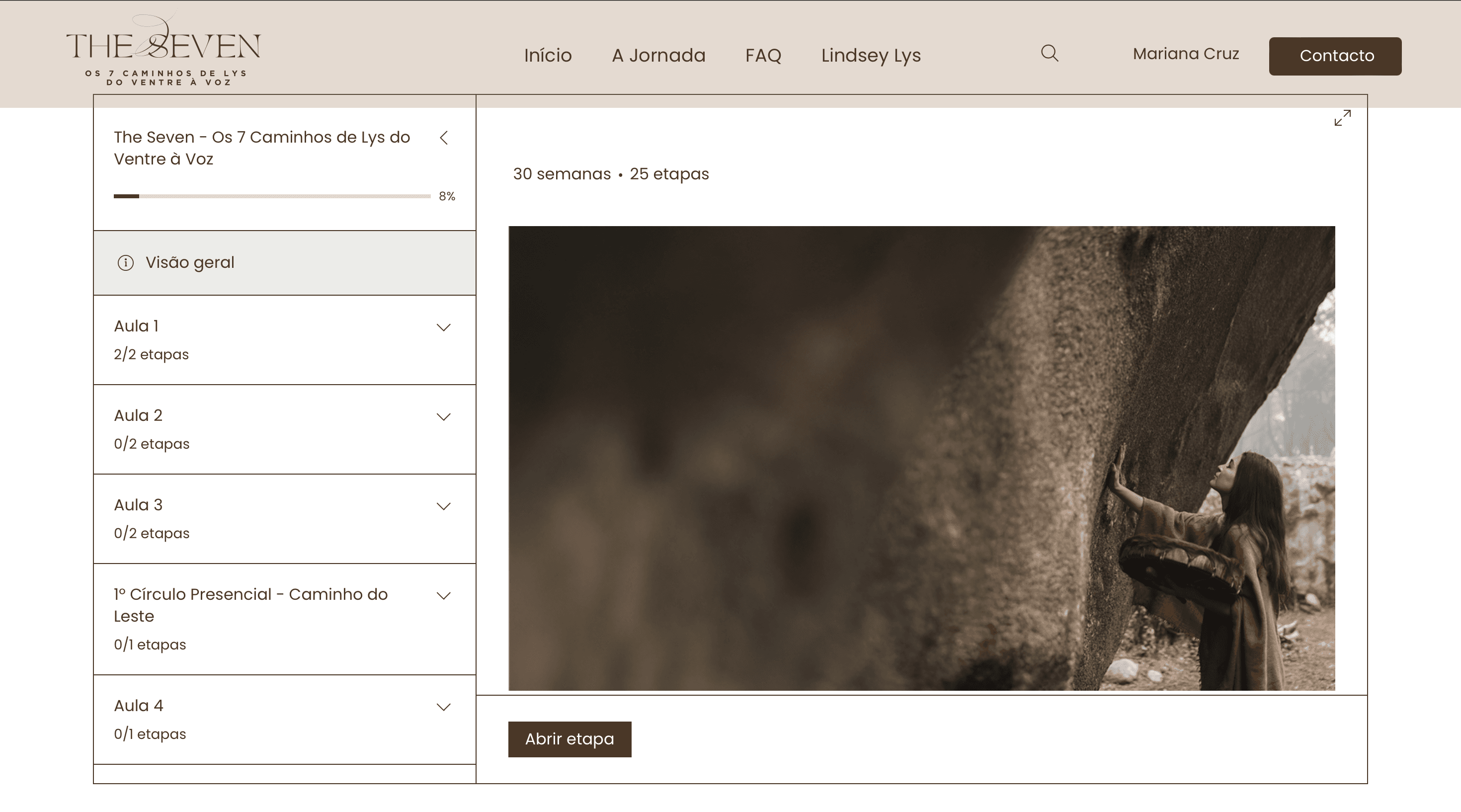Screen dimensions: 1461x812
Task: Click the course cover photo
Action: pos(921,458)
